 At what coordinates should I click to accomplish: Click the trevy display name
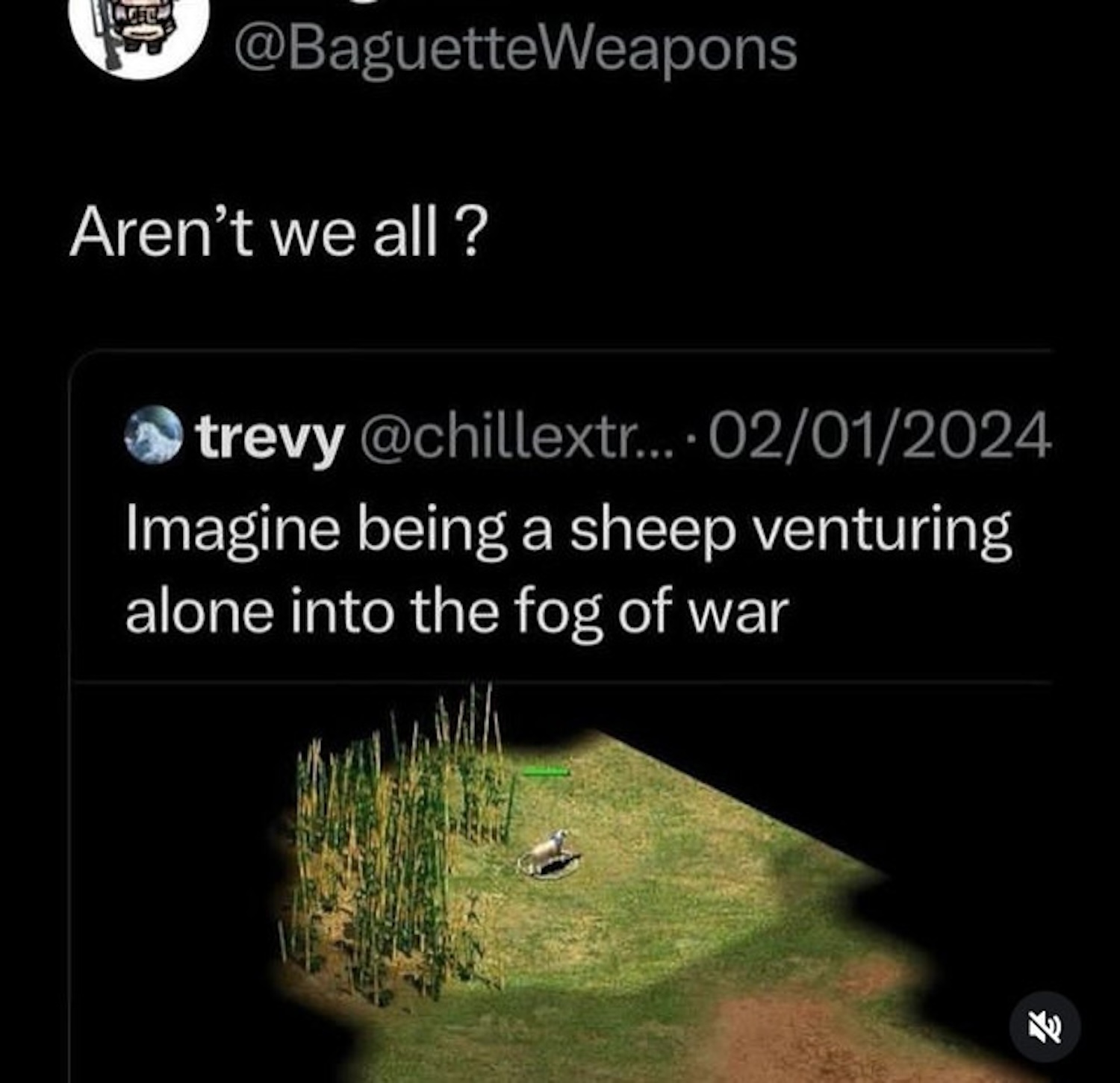point(270,437)
